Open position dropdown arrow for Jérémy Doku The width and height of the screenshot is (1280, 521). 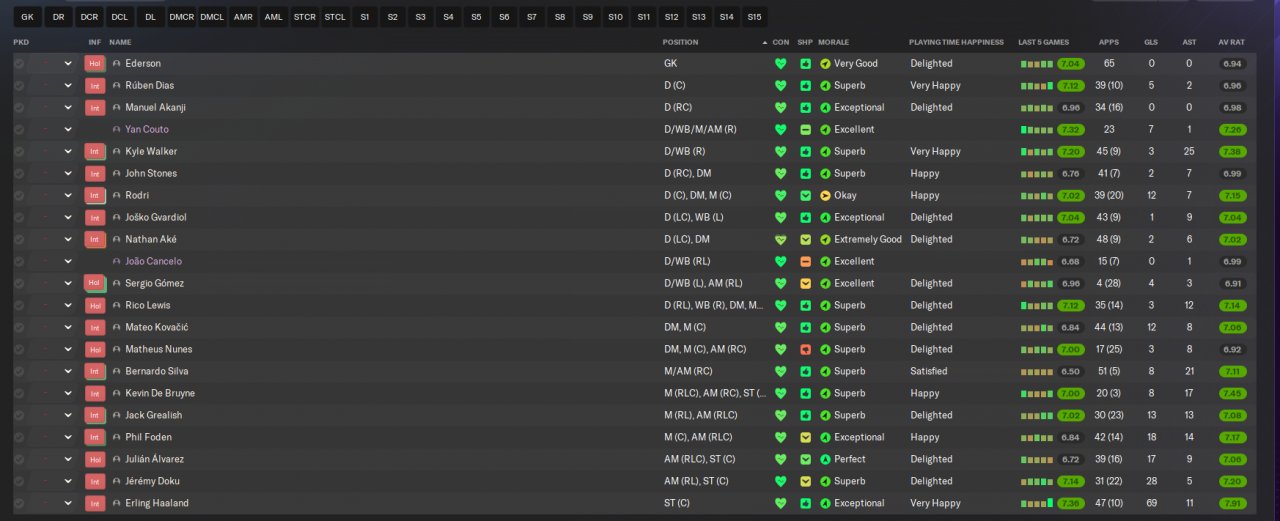pos(68,481)
